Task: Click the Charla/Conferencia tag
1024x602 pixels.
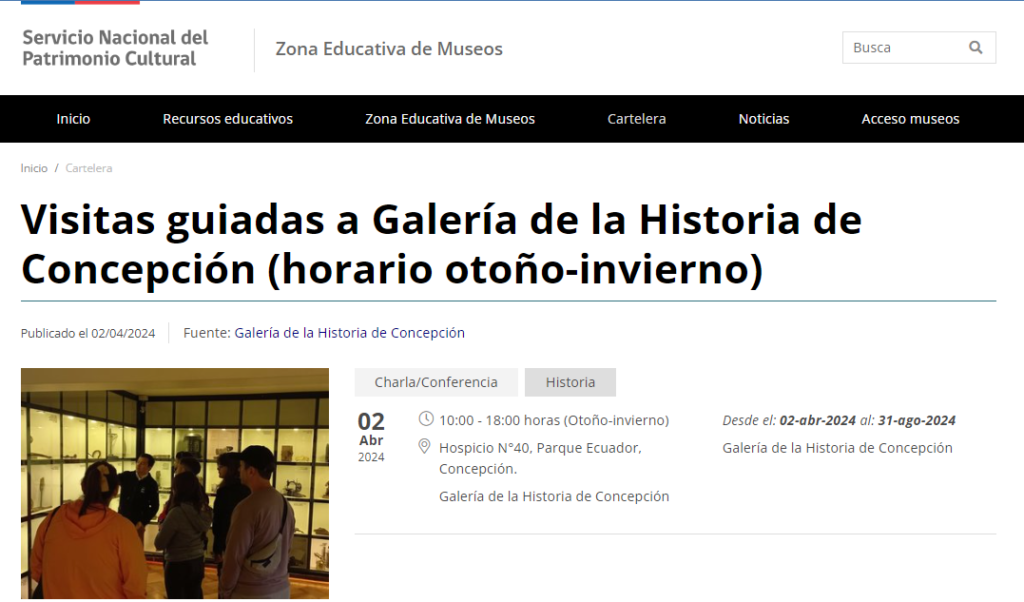Action: coord(436,382)
